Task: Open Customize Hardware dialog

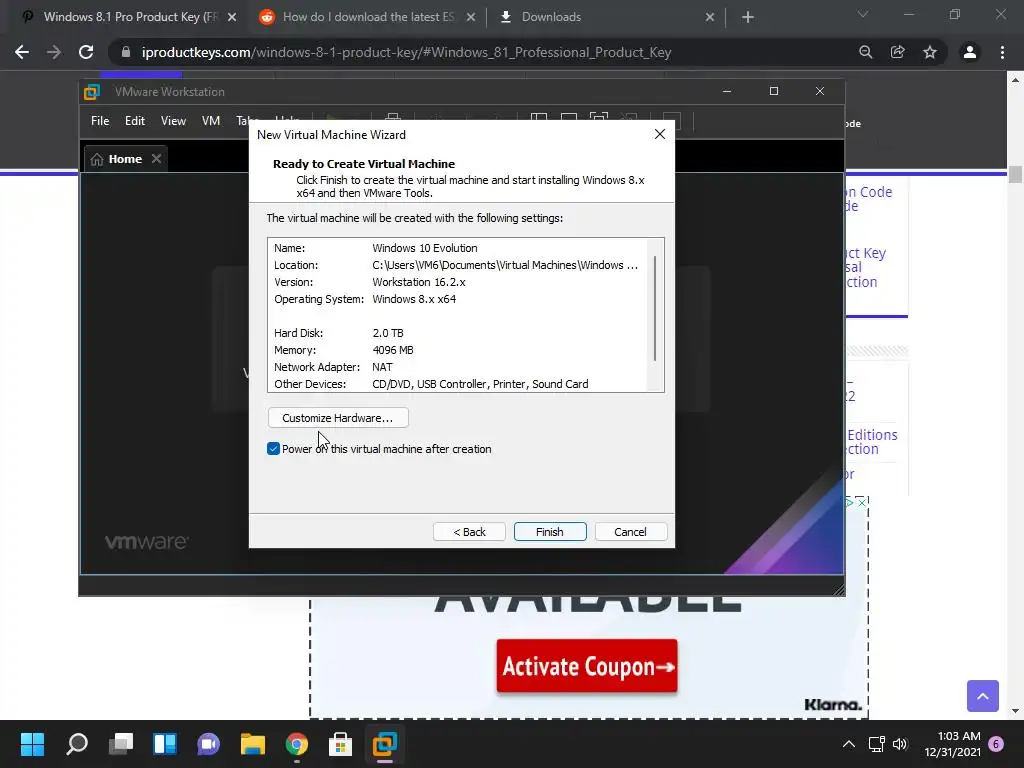Action: click(338, 418)
